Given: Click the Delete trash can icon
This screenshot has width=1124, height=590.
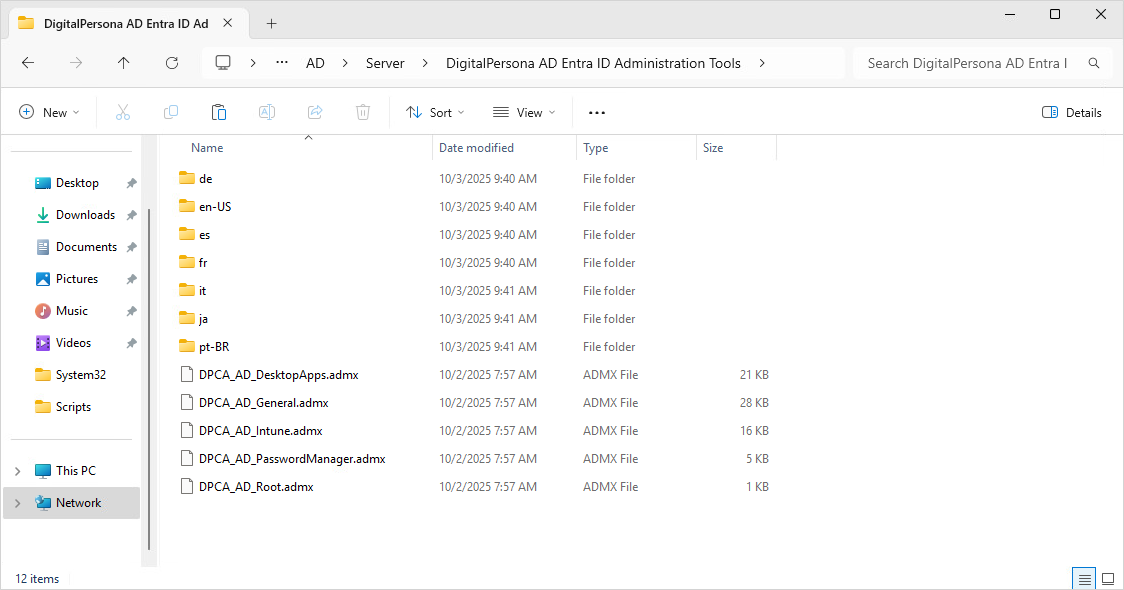Looking at the screenshot, I should (363, 113).
